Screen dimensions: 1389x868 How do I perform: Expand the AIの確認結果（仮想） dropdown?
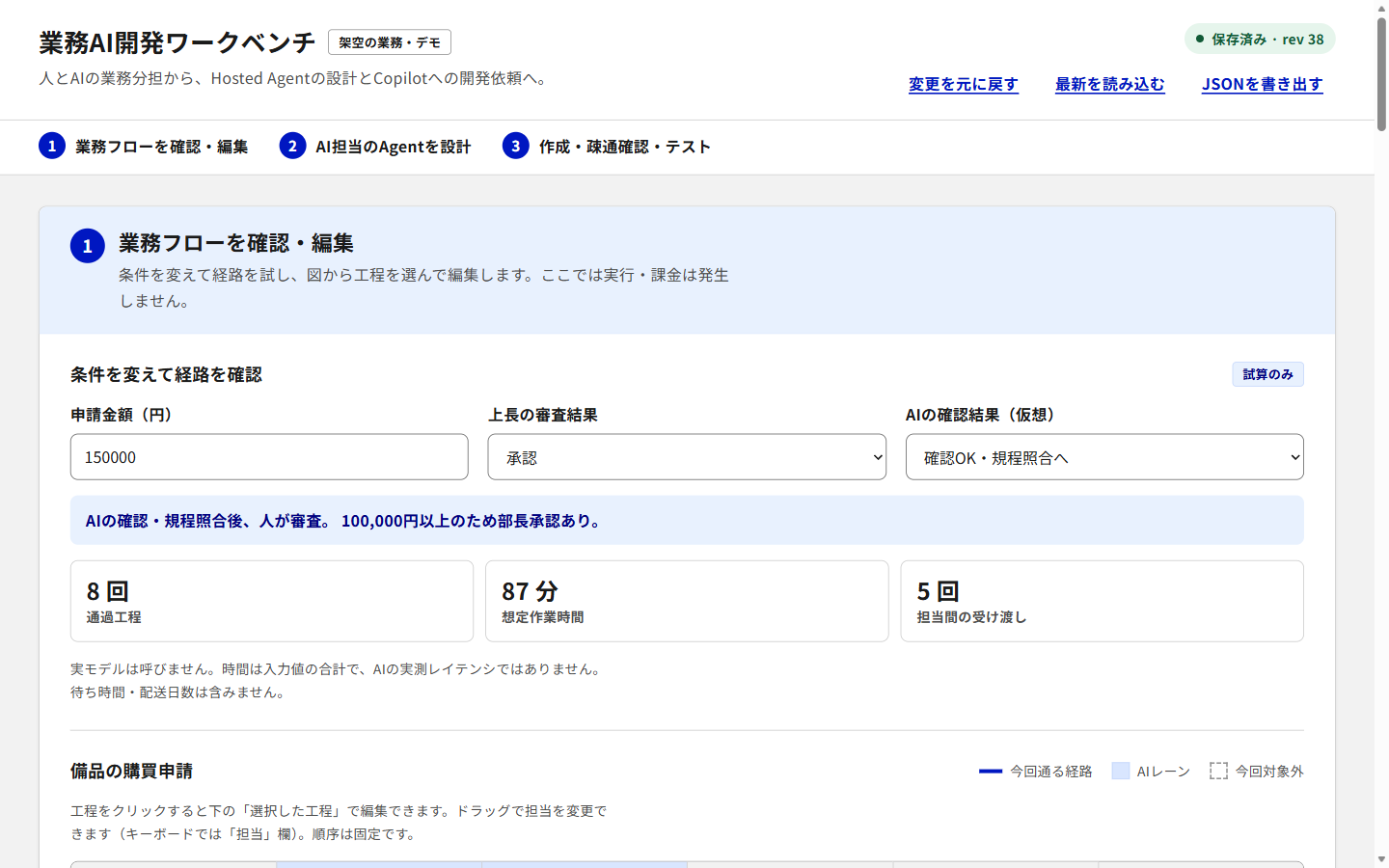coord(1104,457)
